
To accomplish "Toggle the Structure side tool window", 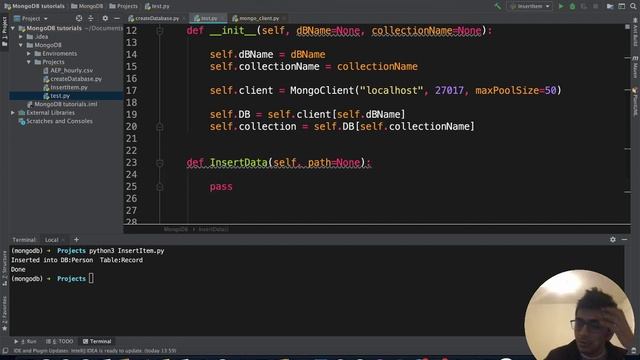I will tap(4, 267).
